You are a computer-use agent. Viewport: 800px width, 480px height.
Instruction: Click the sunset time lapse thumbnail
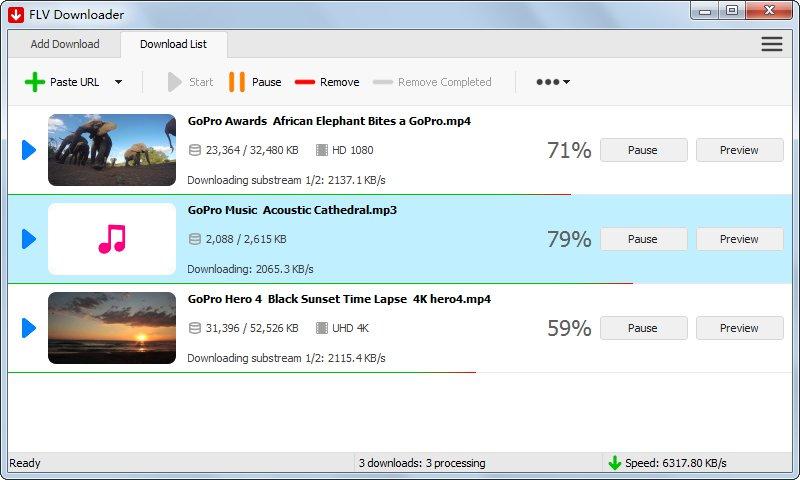coord(112,328)
